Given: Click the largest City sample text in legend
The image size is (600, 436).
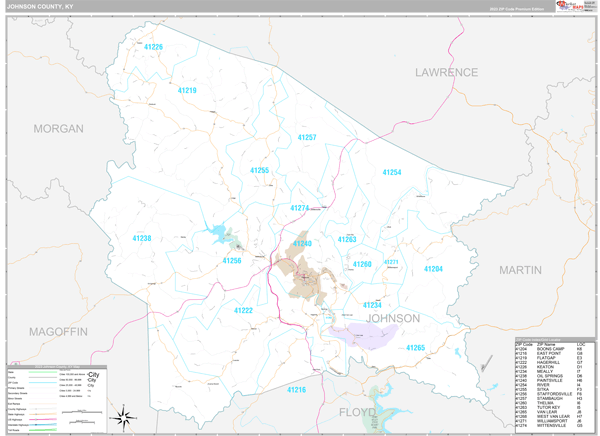Looking at the screenshot, I should 93,375.
